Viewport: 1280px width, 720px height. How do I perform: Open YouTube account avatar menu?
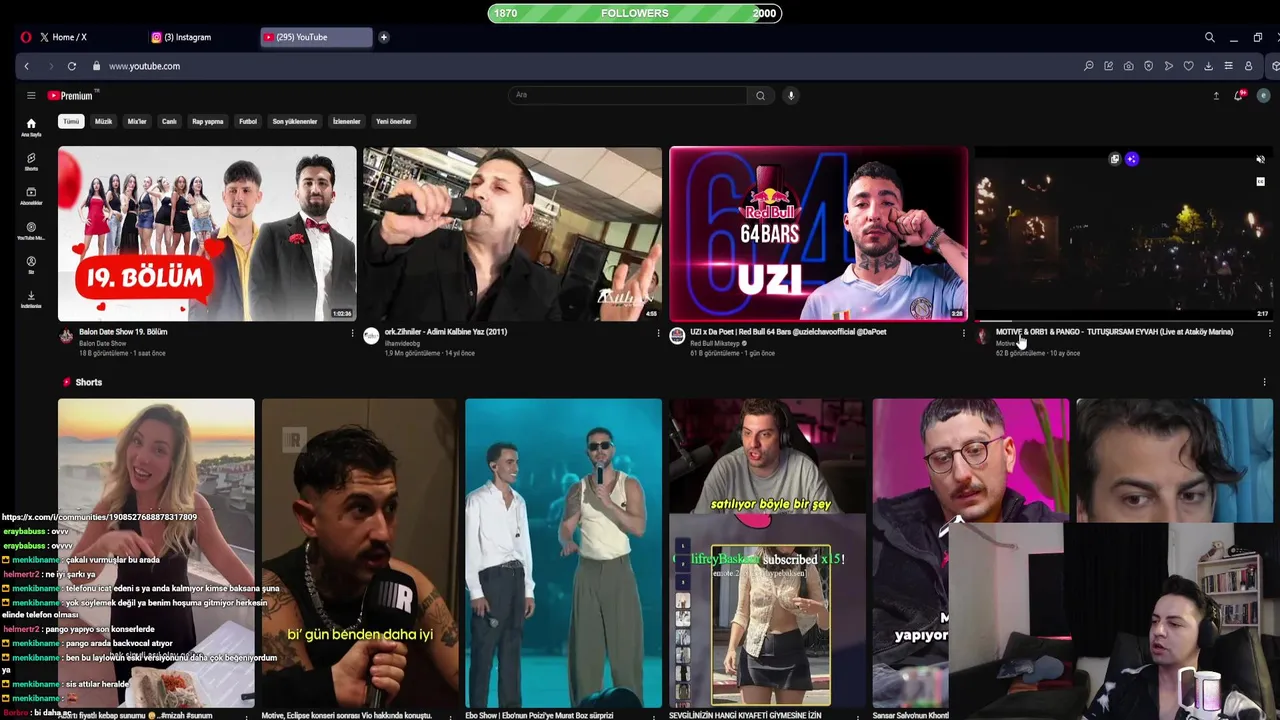[1264, 96]
